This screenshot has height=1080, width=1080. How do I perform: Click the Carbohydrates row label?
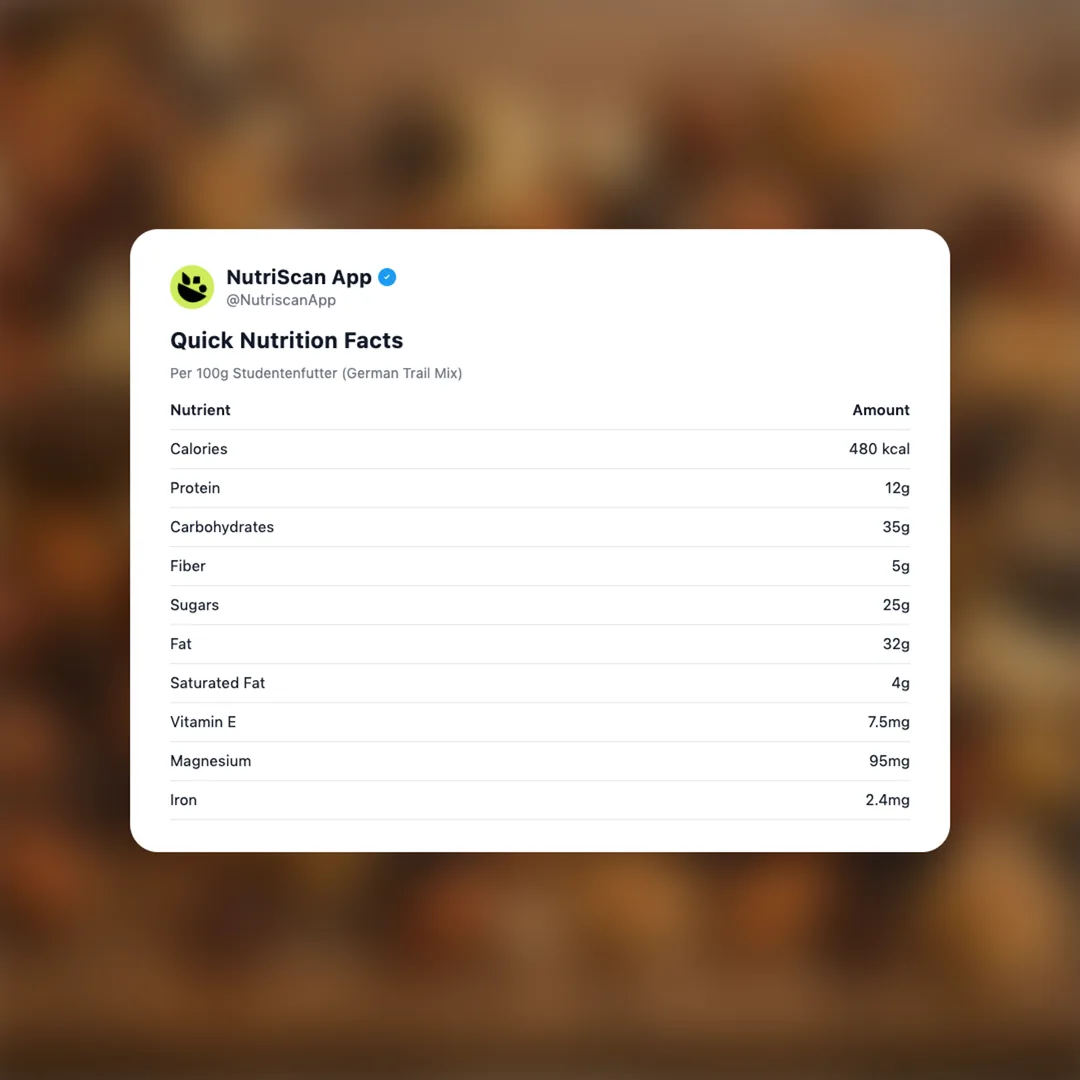[222, 527]
